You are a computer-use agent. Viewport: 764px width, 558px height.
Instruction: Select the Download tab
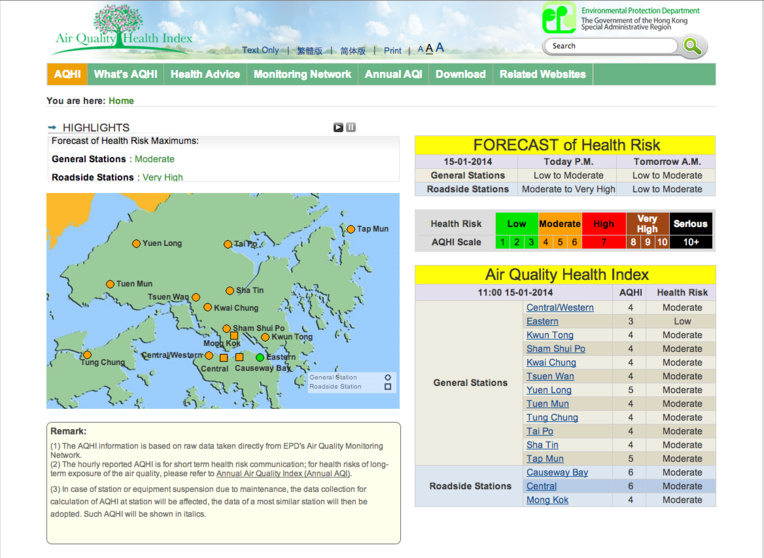(x=460, y=74)
